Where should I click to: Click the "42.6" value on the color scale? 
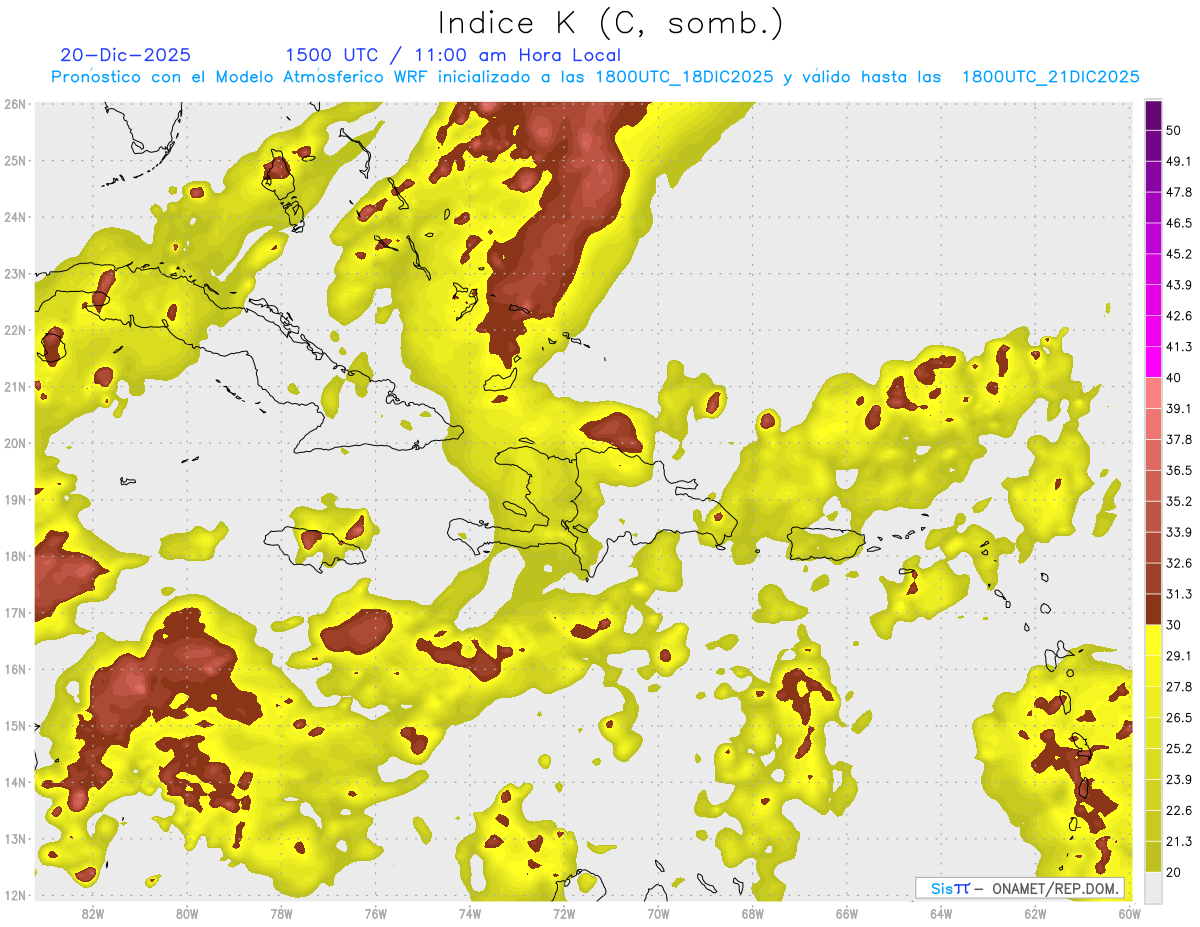click(1179, 316)
